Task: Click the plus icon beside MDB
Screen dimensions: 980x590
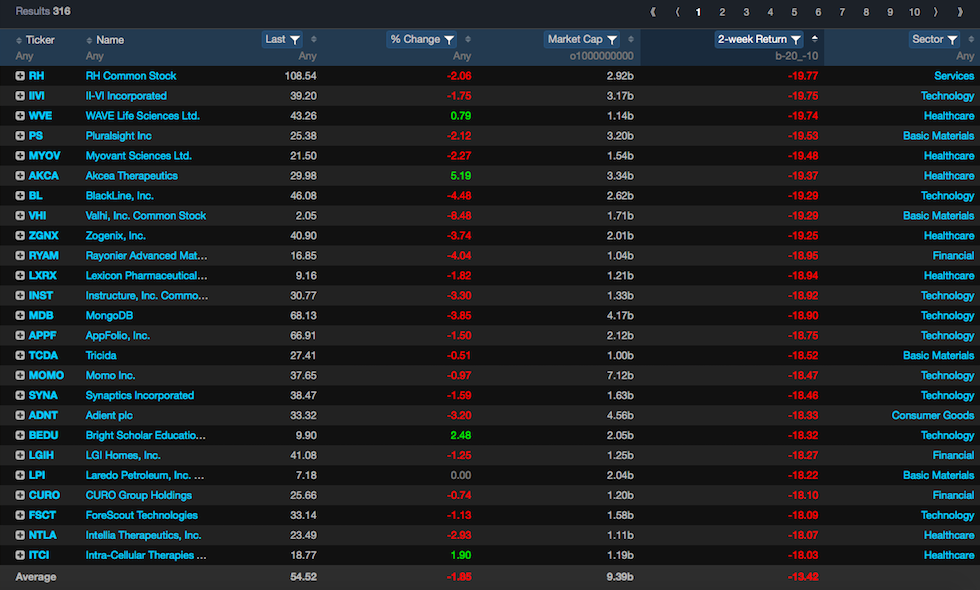Action: pos(20,316)
